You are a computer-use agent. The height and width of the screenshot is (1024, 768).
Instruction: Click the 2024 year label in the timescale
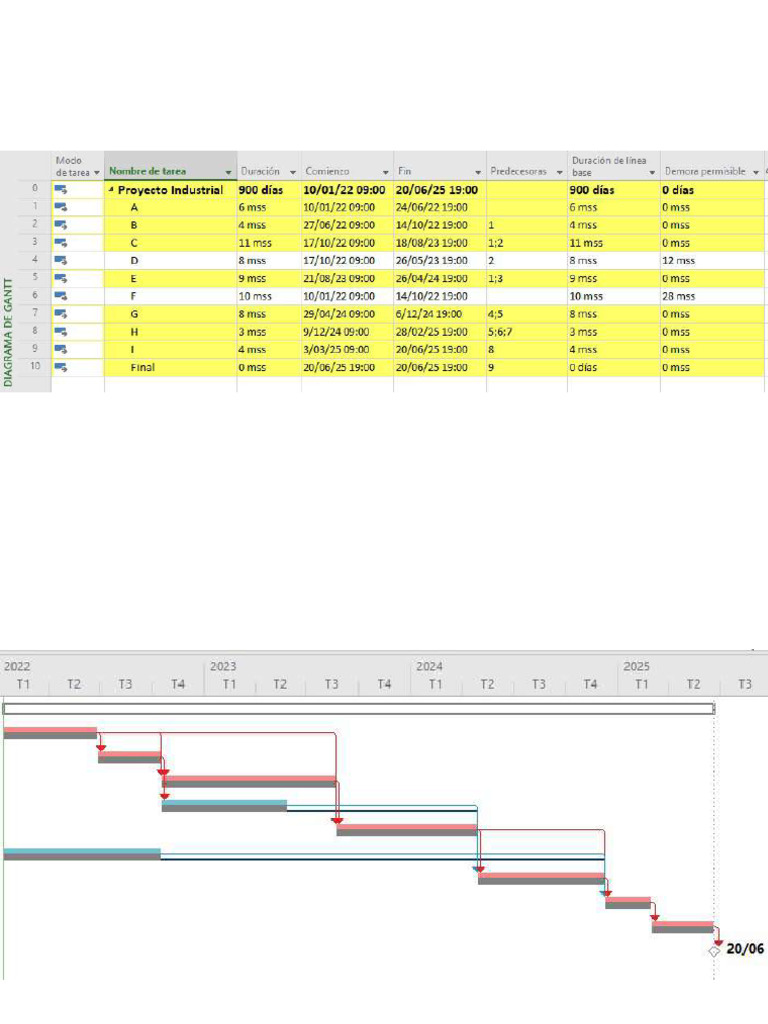pos(429,666)
